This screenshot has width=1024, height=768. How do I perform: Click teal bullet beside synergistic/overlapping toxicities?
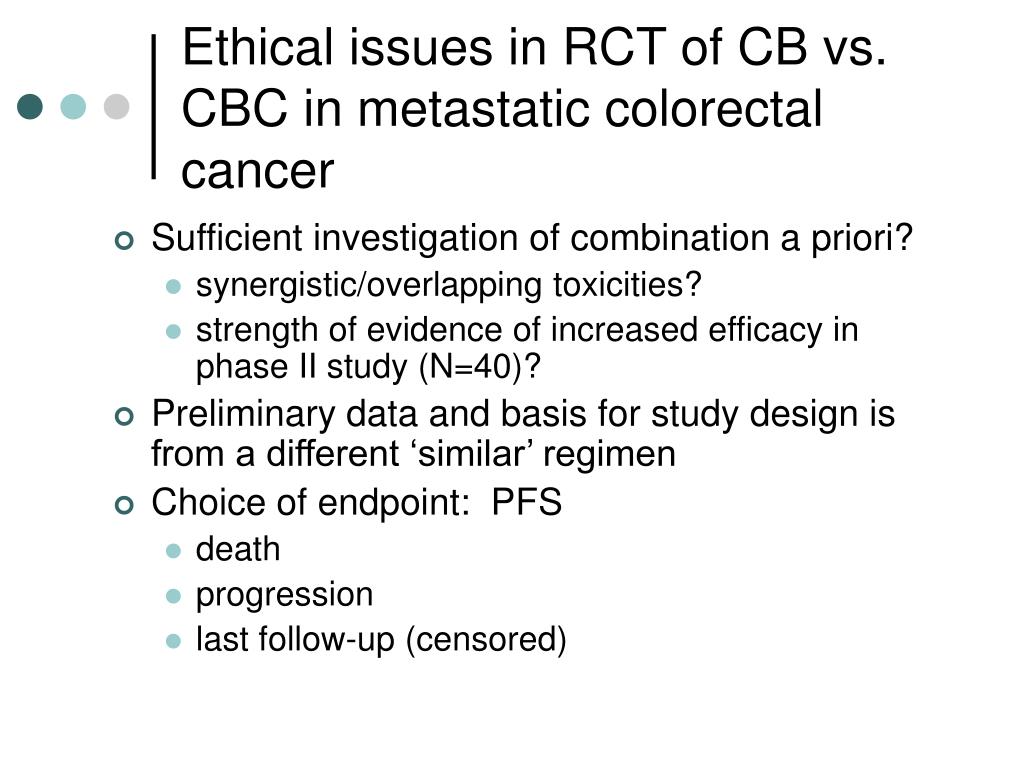(x=173, y=287)
